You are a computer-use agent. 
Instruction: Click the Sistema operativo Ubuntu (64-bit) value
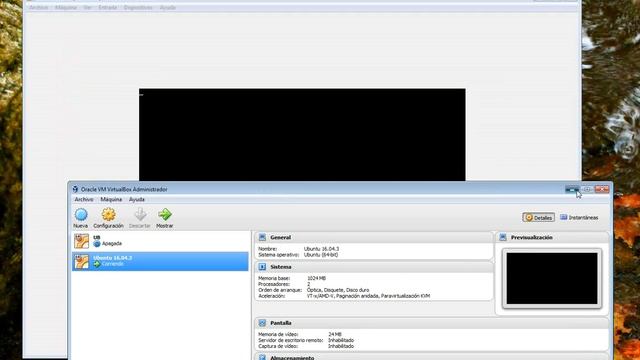tap(321, 255)
